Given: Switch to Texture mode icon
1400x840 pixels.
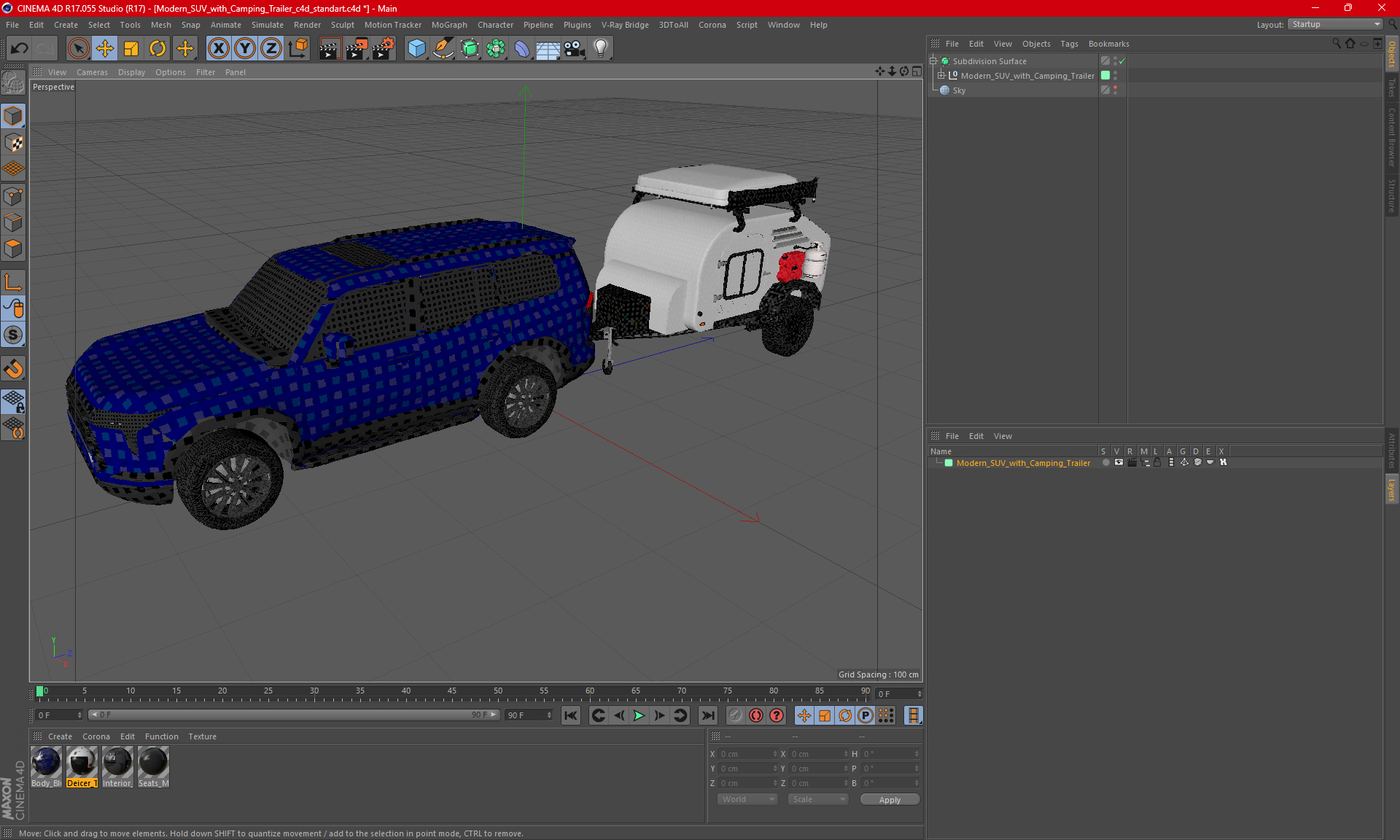Looking at the screenshot, I should click(14, 143).
